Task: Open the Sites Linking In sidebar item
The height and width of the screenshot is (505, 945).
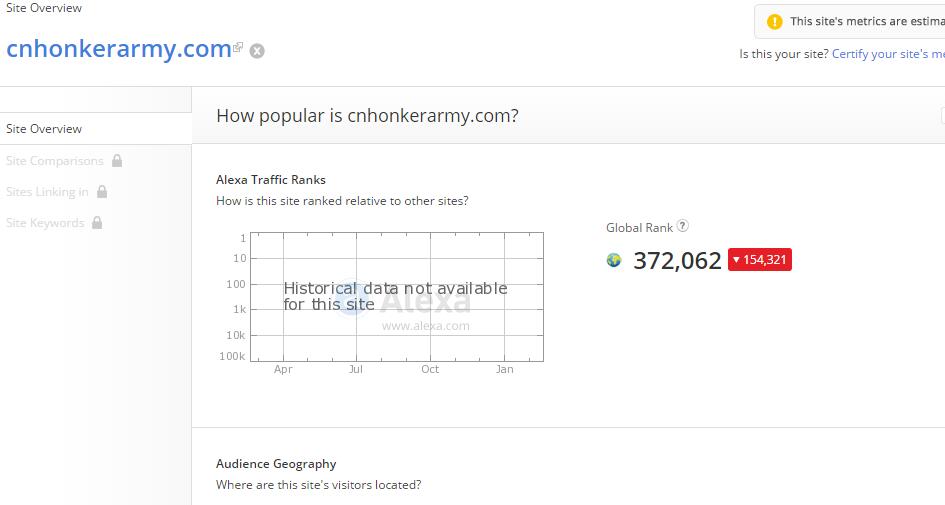Action: [47, 192]
